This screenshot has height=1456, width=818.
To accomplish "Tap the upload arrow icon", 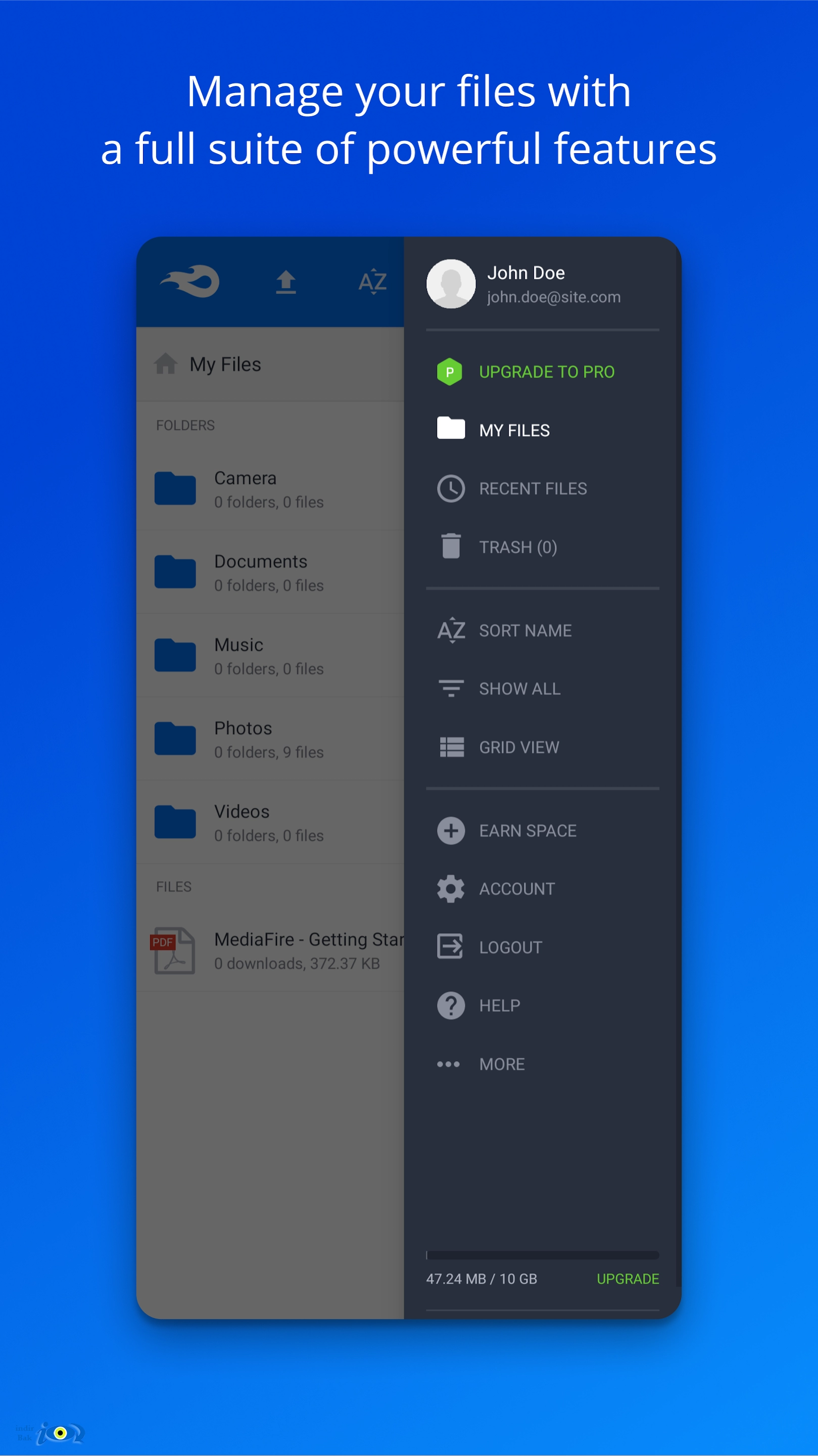I will click(x=286, y=282).
